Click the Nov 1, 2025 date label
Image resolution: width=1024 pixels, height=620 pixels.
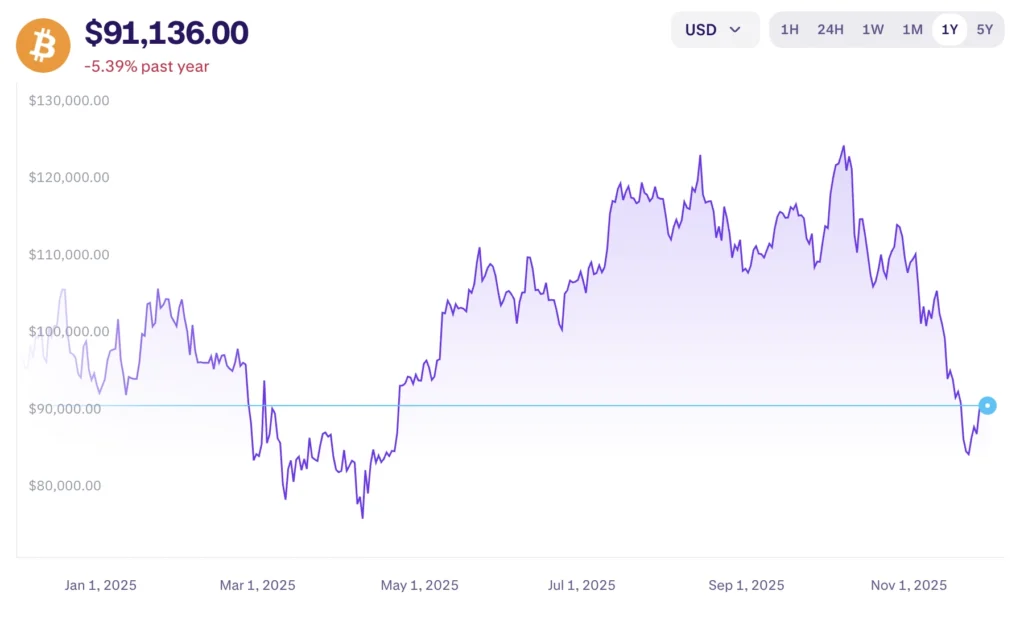907,585
